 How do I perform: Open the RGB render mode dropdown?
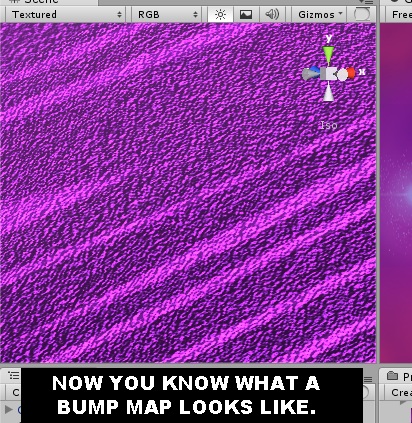coord(167,15)
